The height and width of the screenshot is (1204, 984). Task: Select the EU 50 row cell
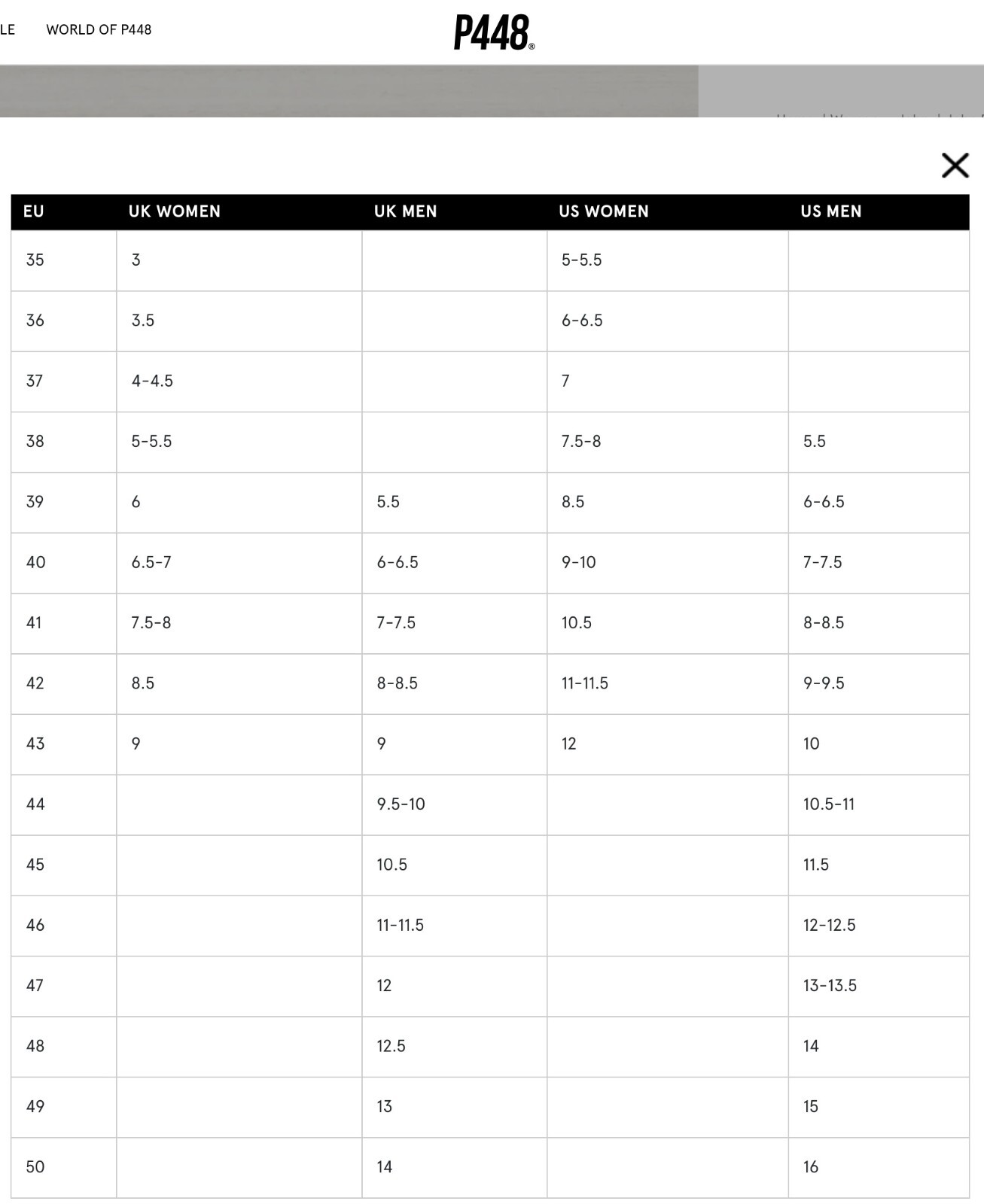64,1167
